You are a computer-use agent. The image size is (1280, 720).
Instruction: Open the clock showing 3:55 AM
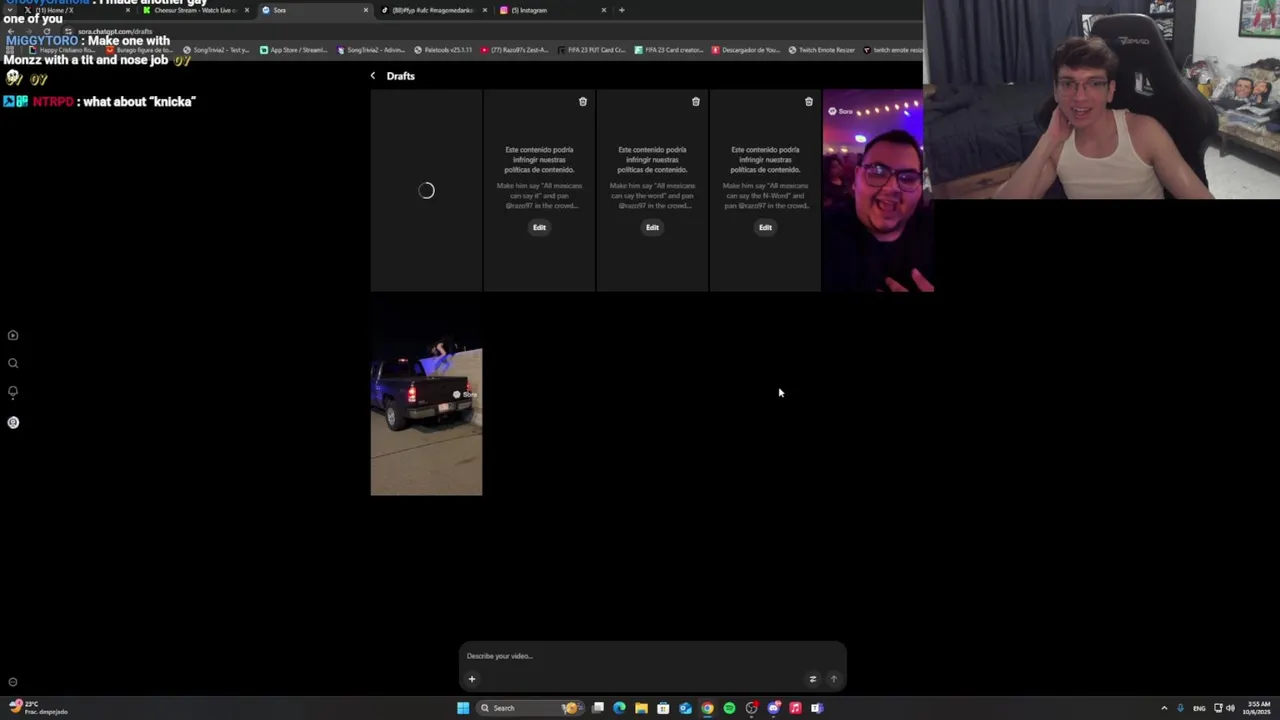pyautogui.click(x=1256, y=708)
